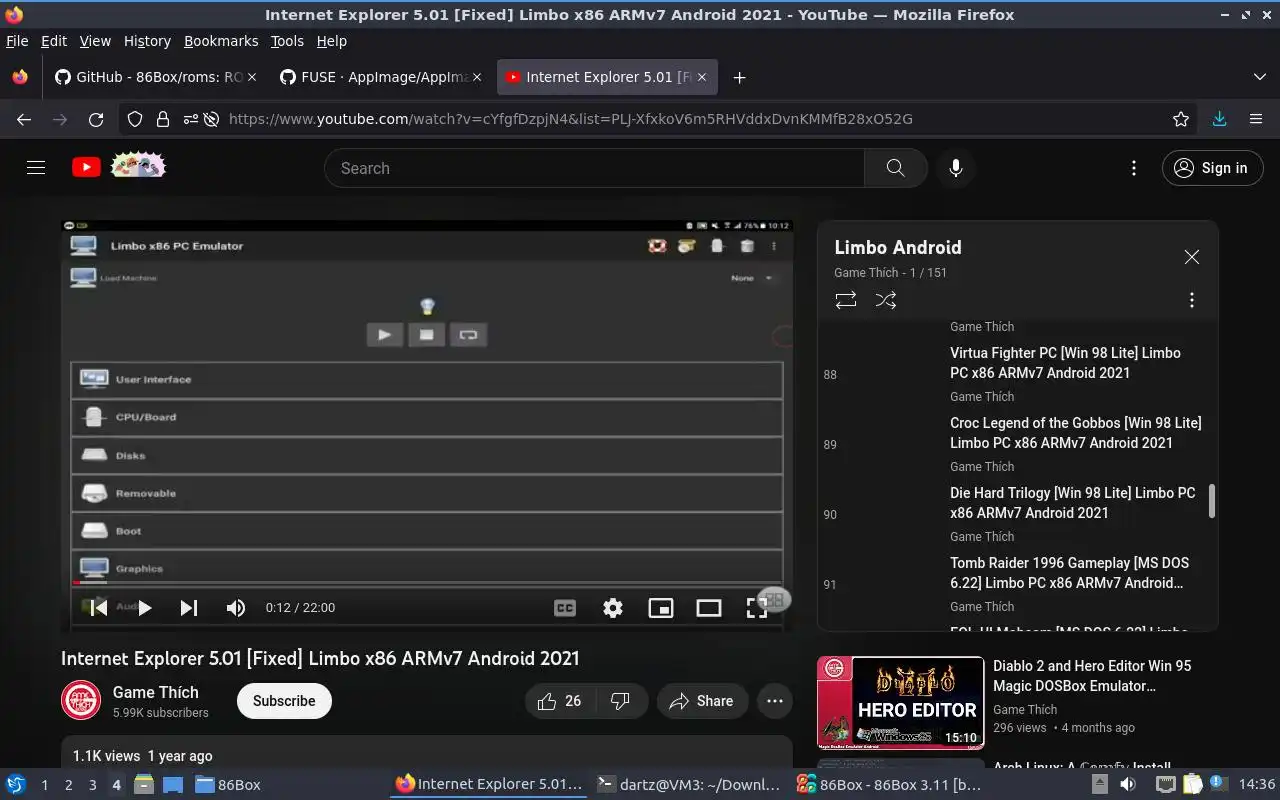Open the Firefox downloads panel
This screenshot has height=800, width=1280.
(1219, 119)
